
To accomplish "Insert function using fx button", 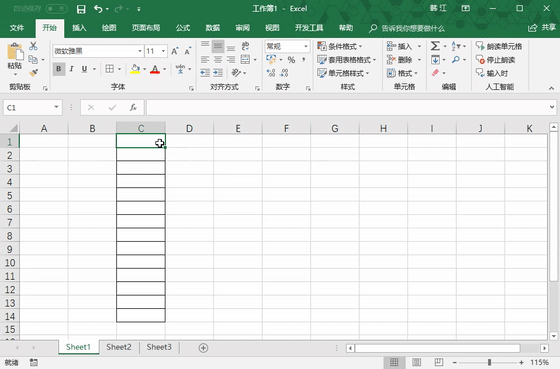I will click(133, 108).
